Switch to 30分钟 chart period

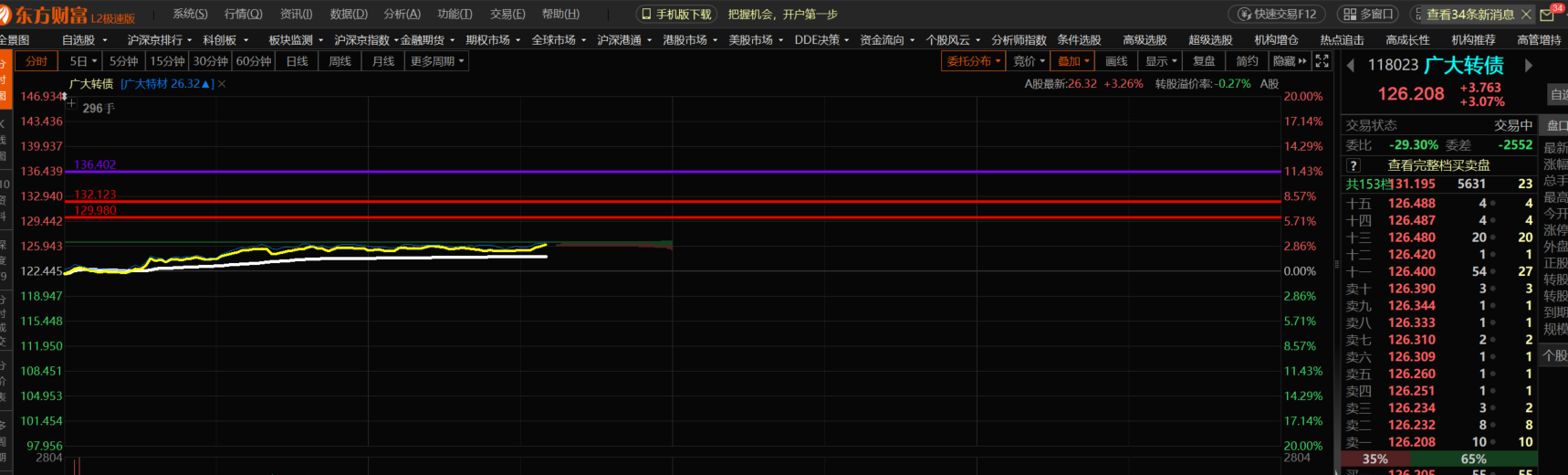[x=211, y=61]
